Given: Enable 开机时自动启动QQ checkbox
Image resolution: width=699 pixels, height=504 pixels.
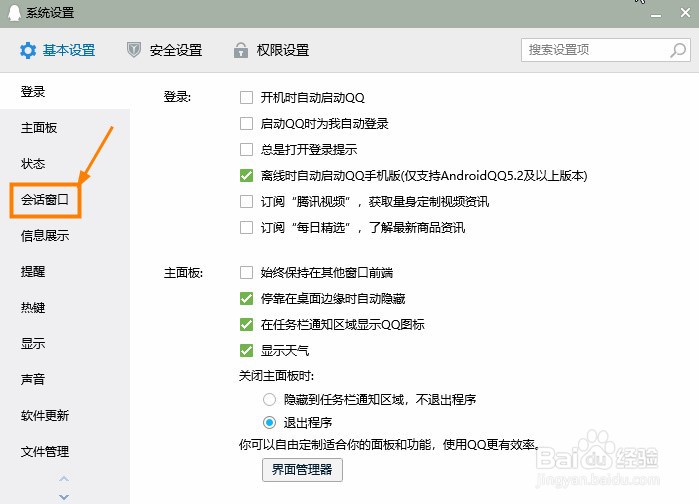Looking at the screenshot, I should pyautogui.click(x=246, y=97).
